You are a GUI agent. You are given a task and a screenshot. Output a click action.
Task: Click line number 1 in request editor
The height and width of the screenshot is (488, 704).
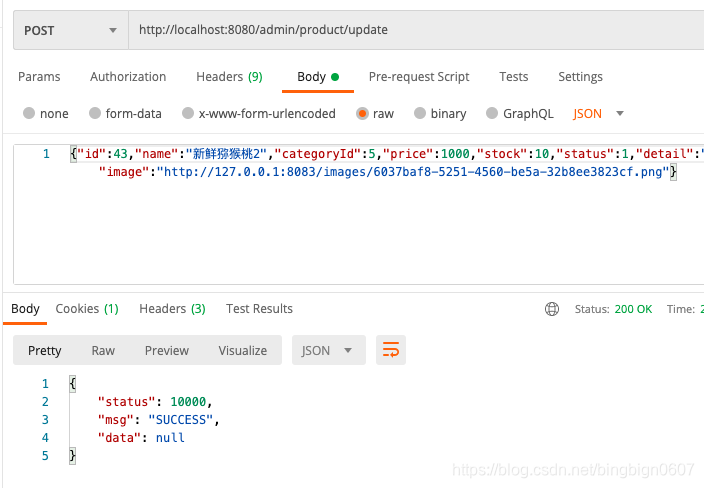coord(46,154)
